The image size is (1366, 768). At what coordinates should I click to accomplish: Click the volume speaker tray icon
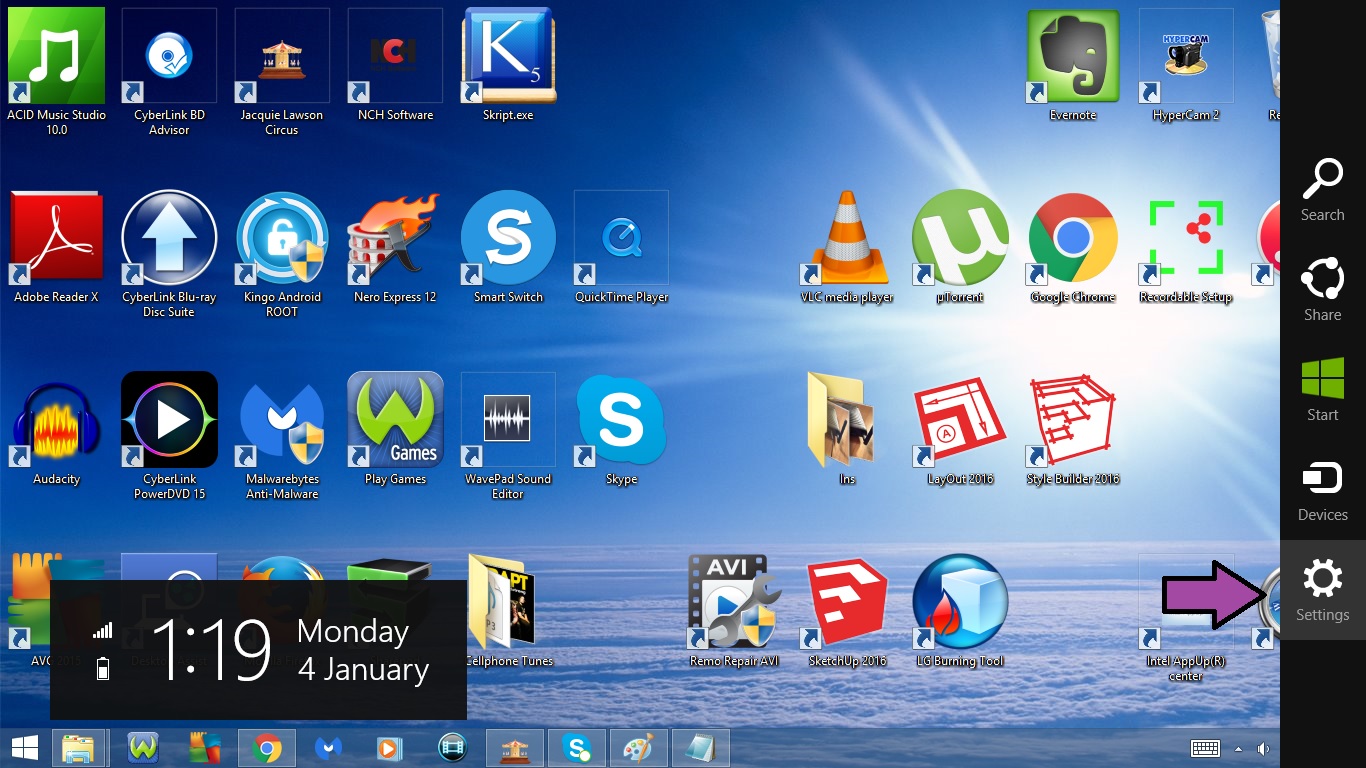1264,748
